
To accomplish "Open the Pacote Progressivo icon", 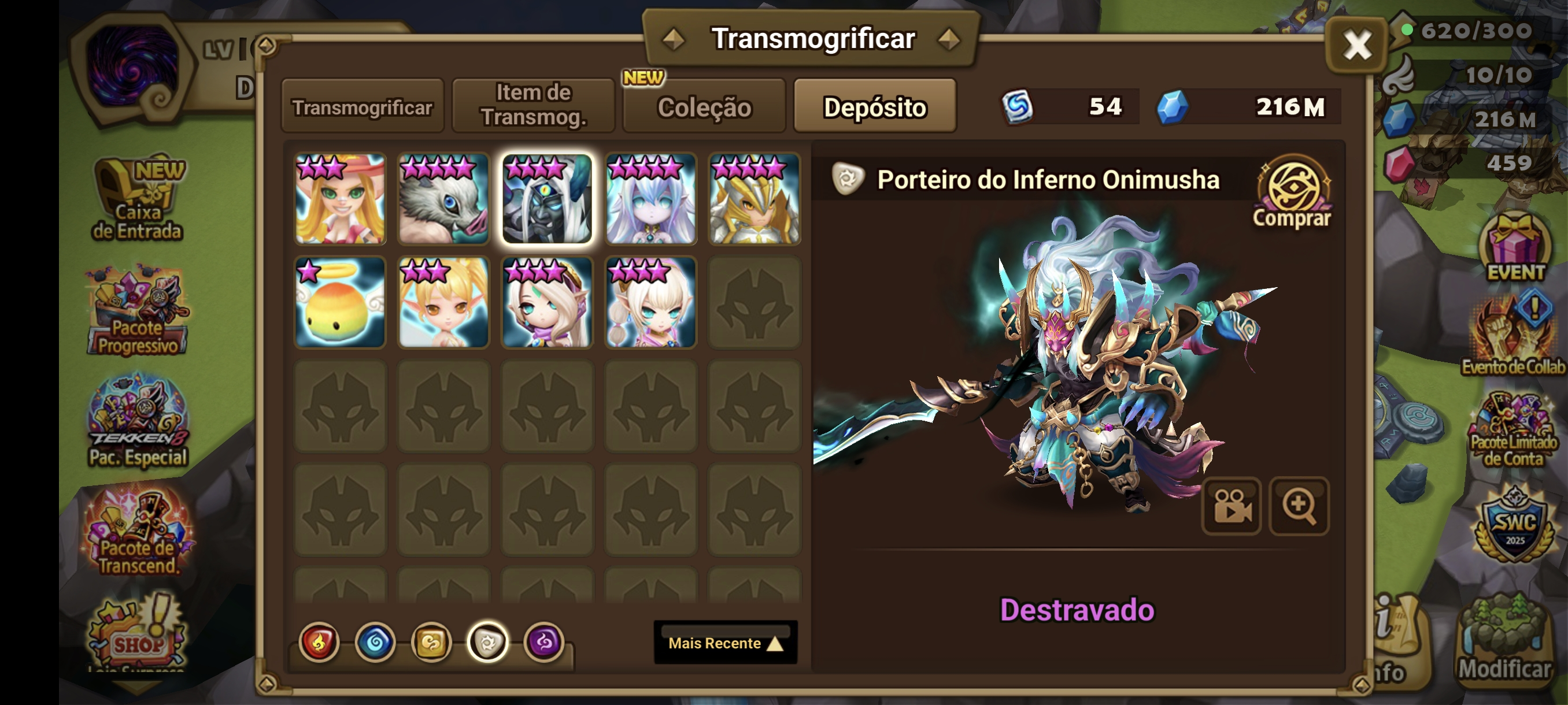I will coord(138,310).
